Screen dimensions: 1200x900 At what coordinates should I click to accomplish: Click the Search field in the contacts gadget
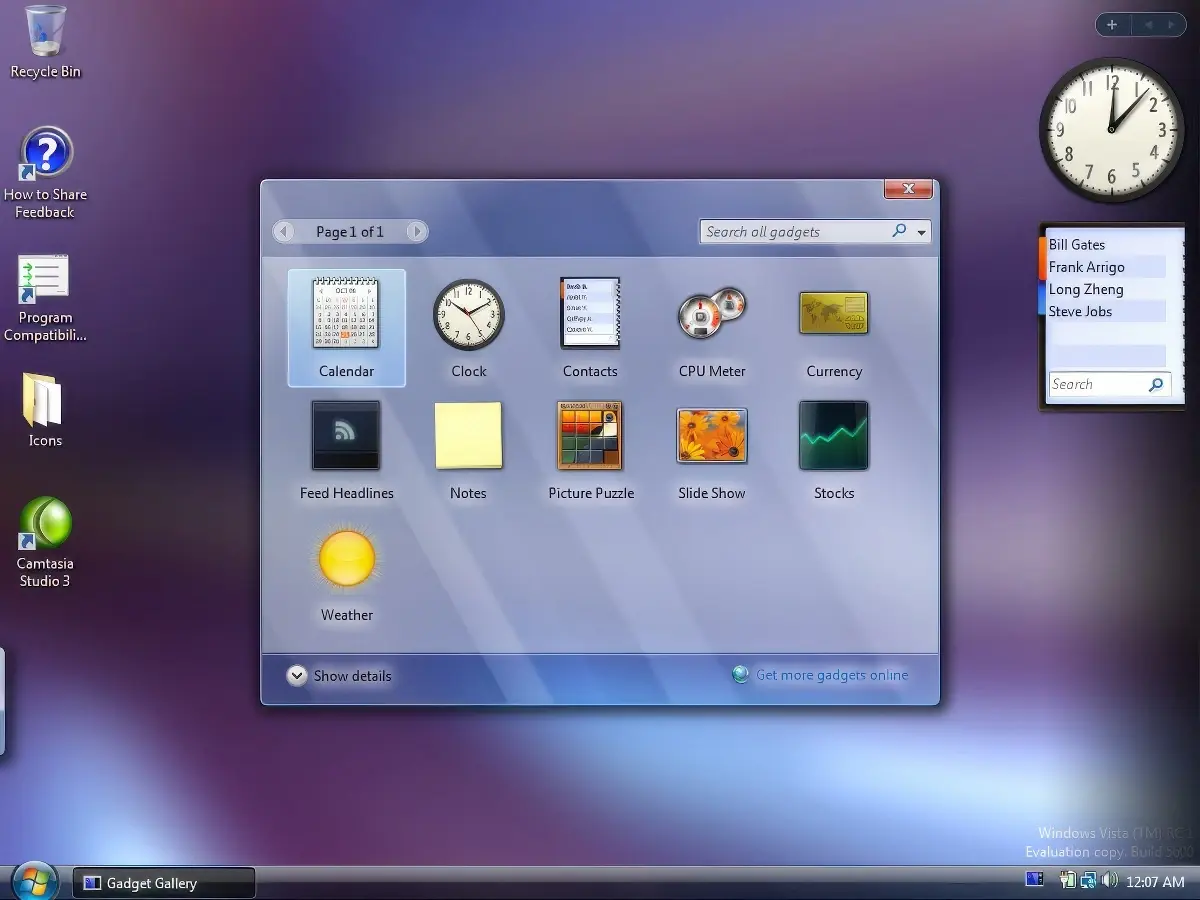pyautogui.click(x=1100, y=384)
